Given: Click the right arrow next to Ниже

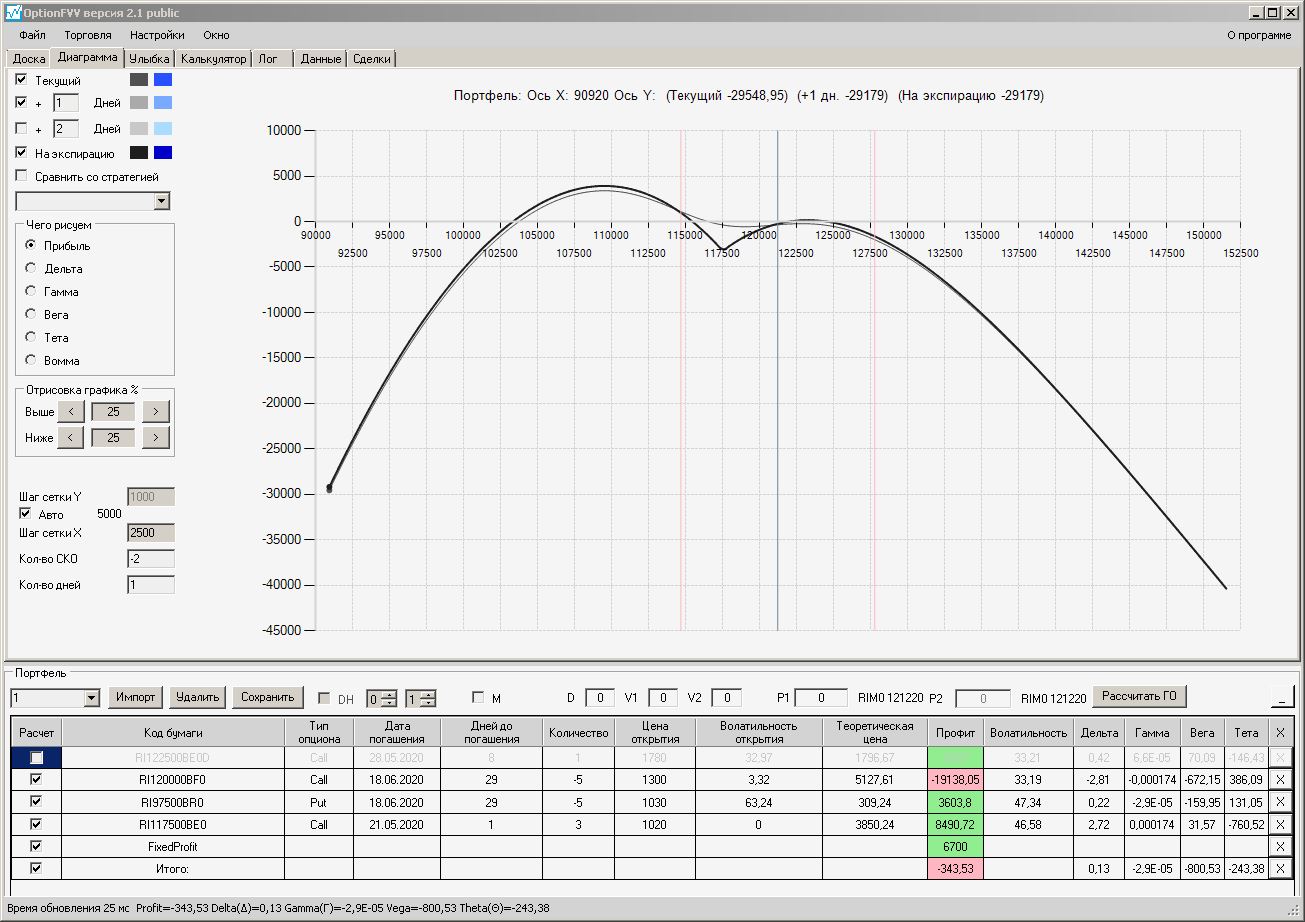Looking at the screenshot, I should tap(156, 438).
